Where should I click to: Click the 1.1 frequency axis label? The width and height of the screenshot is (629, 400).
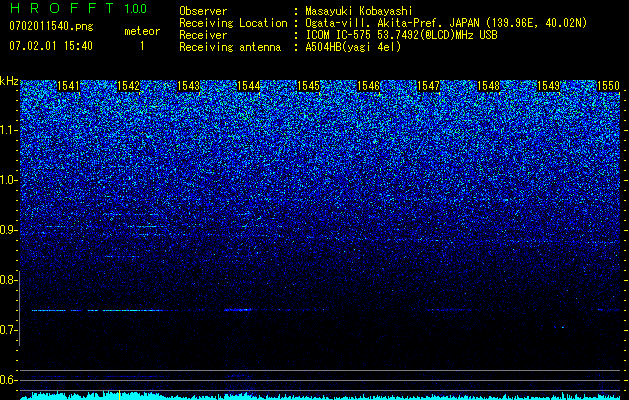[x=9, y=130]
